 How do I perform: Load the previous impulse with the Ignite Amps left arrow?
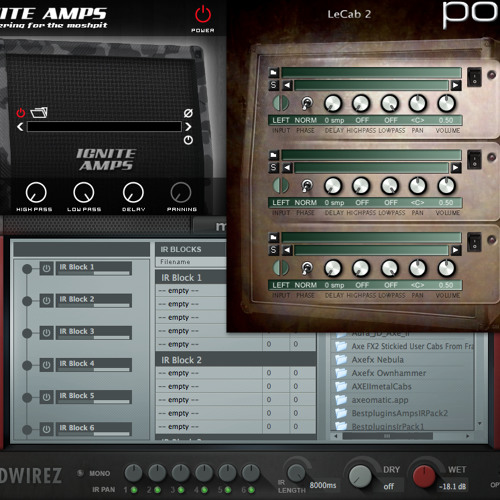coord(20,127)
